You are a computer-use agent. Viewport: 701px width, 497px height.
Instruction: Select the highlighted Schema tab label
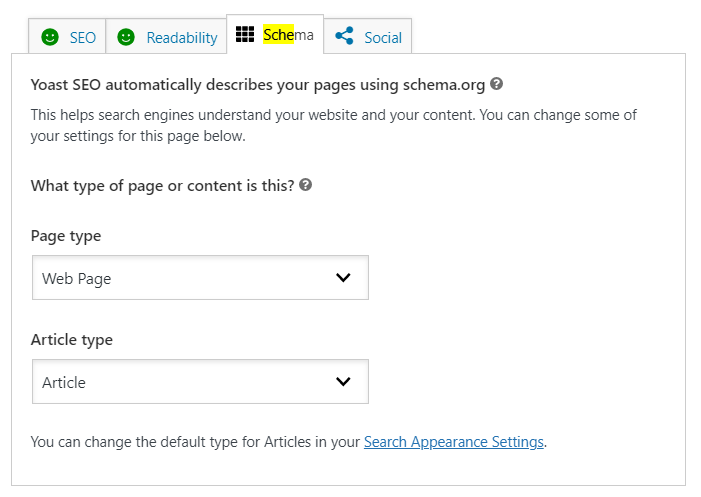[288, 34]
